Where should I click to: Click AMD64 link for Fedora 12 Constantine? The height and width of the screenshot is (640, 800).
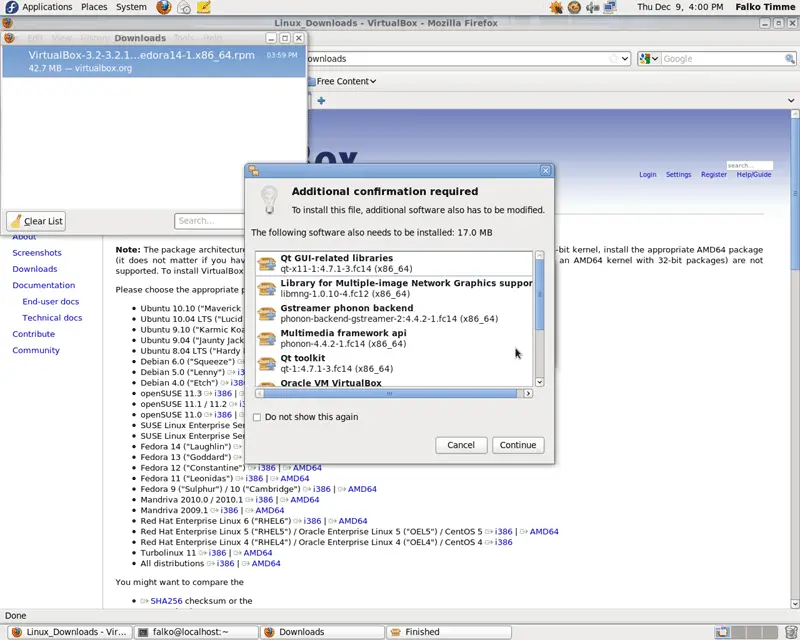pyautogui.click(x=307, y=467)
